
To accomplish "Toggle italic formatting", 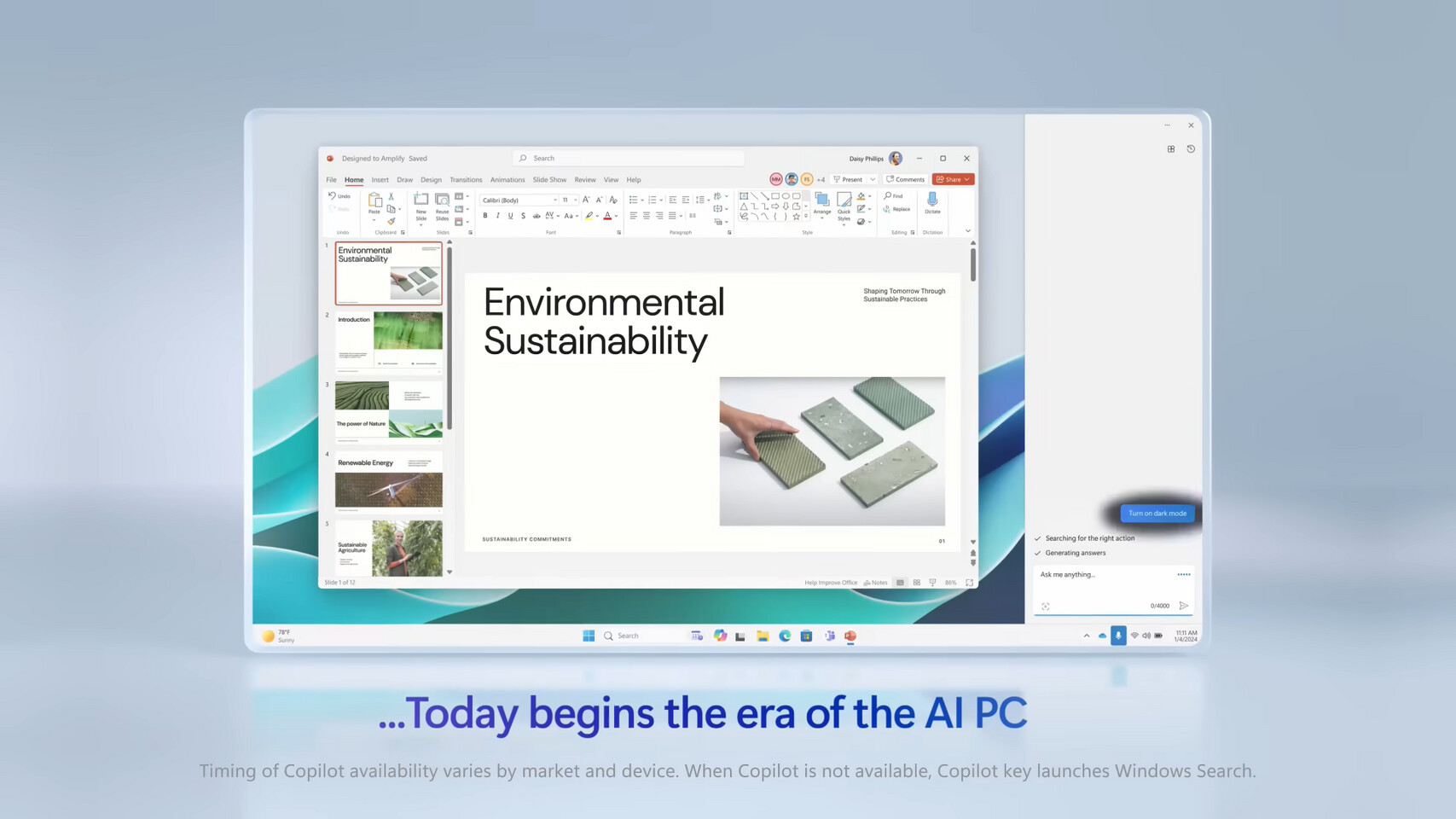I will coord(498,216).
